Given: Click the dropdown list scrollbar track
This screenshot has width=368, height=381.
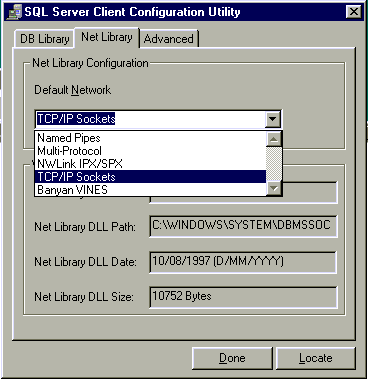Looking at the screenshot, I should click(x=274, y=164).
